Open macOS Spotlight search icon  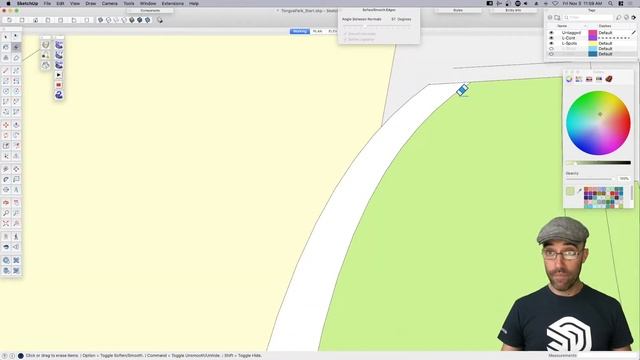tap(610, 3)
